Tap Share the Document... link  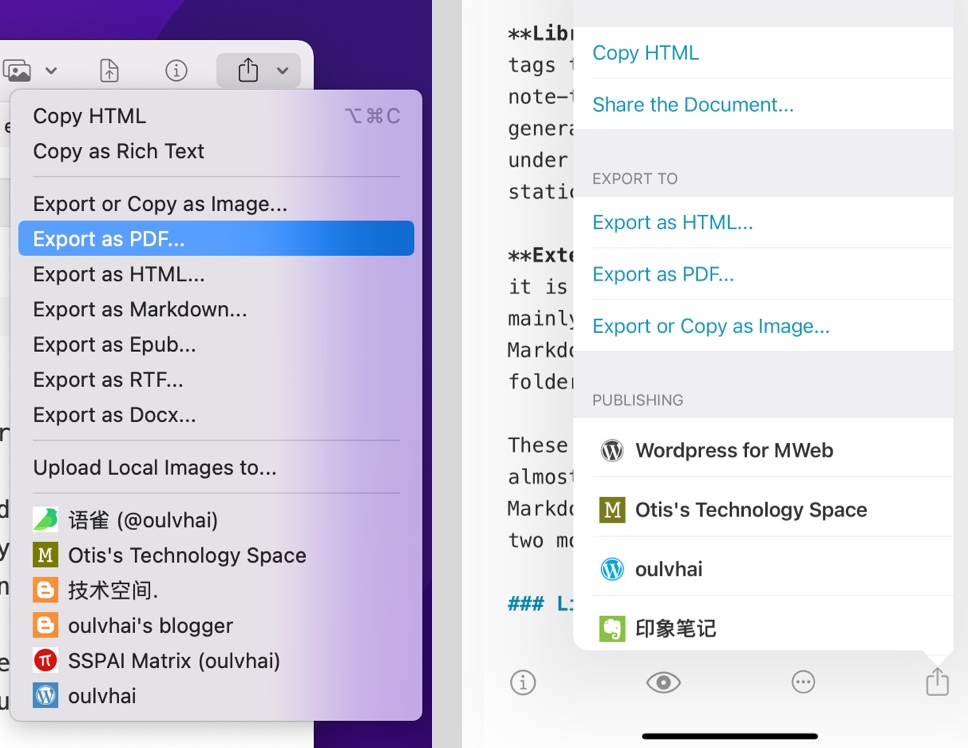692,105
